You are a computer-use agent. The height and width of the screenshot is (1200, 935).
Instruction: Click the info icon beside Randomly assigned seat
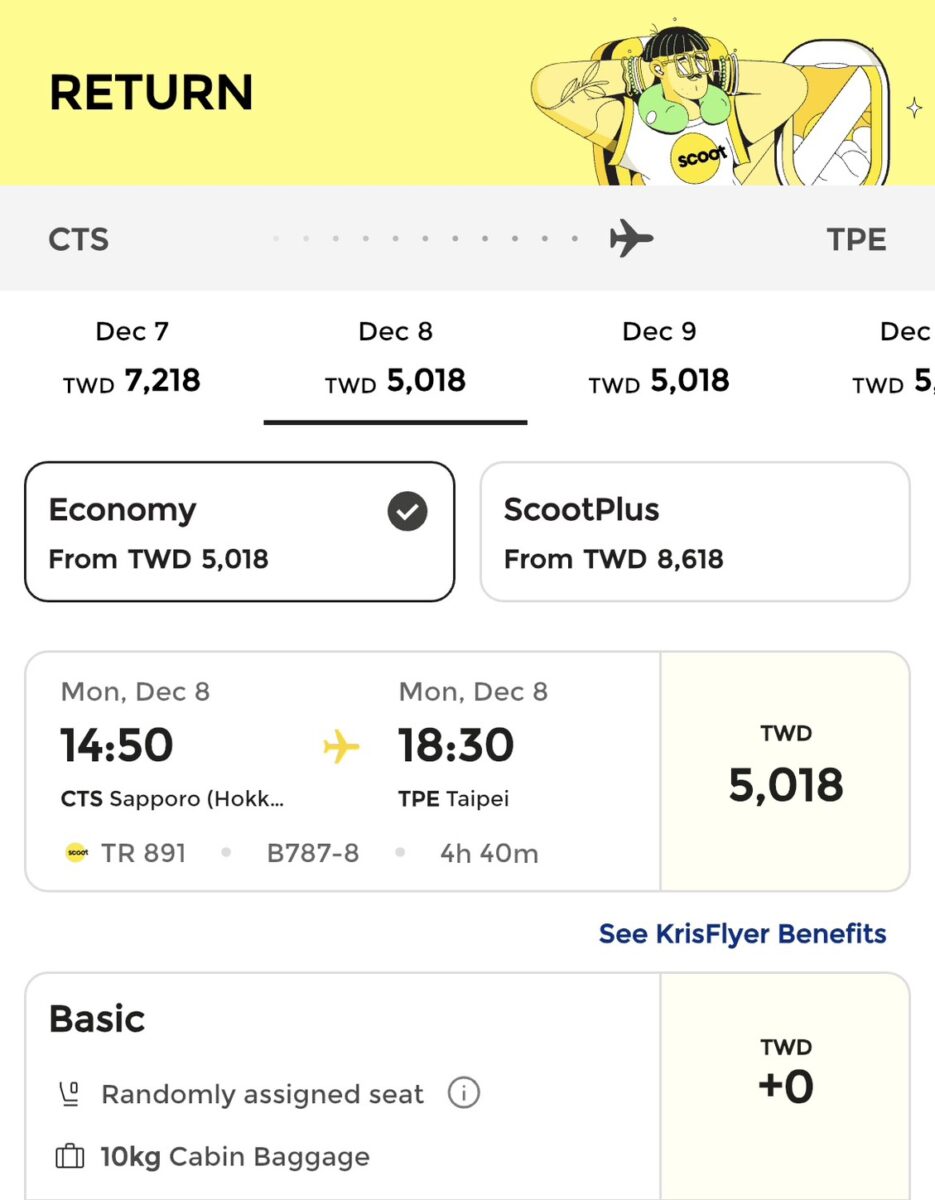pos(463,1094)
